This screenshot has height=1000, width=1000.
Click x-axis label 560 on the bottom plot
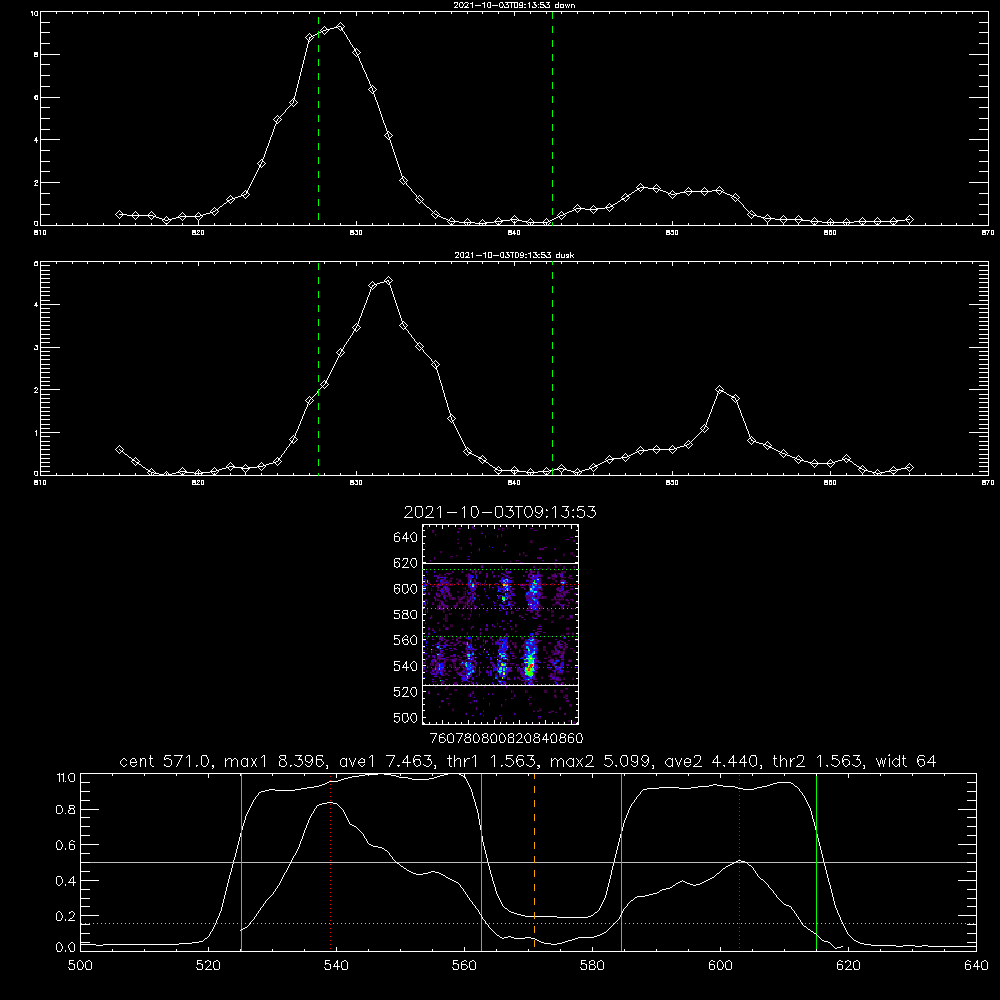[464, 966]
